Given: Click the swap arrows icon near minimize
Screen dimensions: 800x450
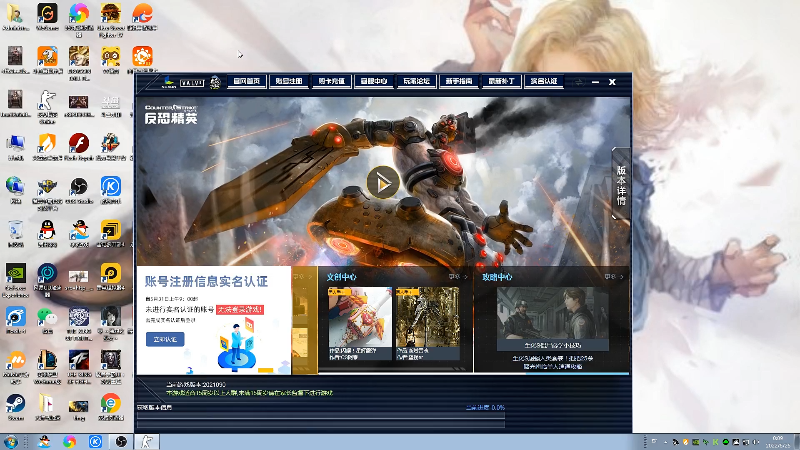Looking at the screenshot, I should pyautogui.click(x=578, y=82).
